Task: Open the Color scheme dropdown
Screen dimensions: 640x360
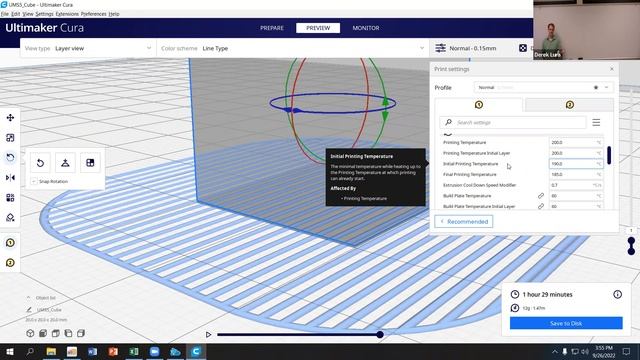Action: click(x=292, y=48)
